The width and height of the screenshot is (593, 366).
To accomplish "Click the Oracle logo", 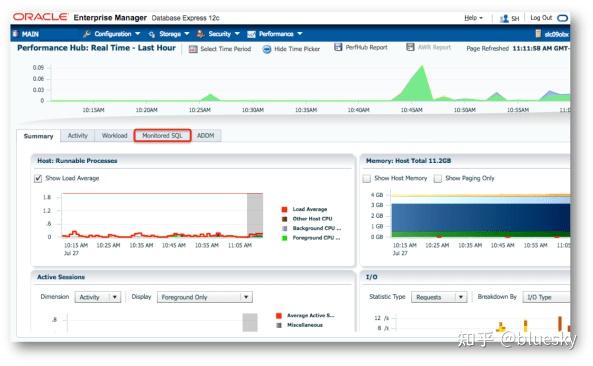I will pos(40,17).
